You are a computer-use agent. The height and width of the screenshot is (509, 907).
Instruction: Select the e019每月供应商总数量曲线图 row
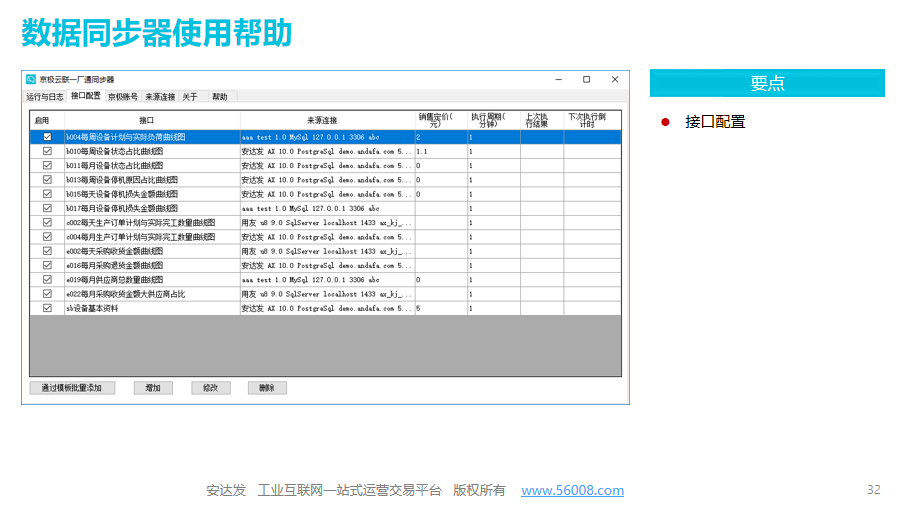[150, 280]
